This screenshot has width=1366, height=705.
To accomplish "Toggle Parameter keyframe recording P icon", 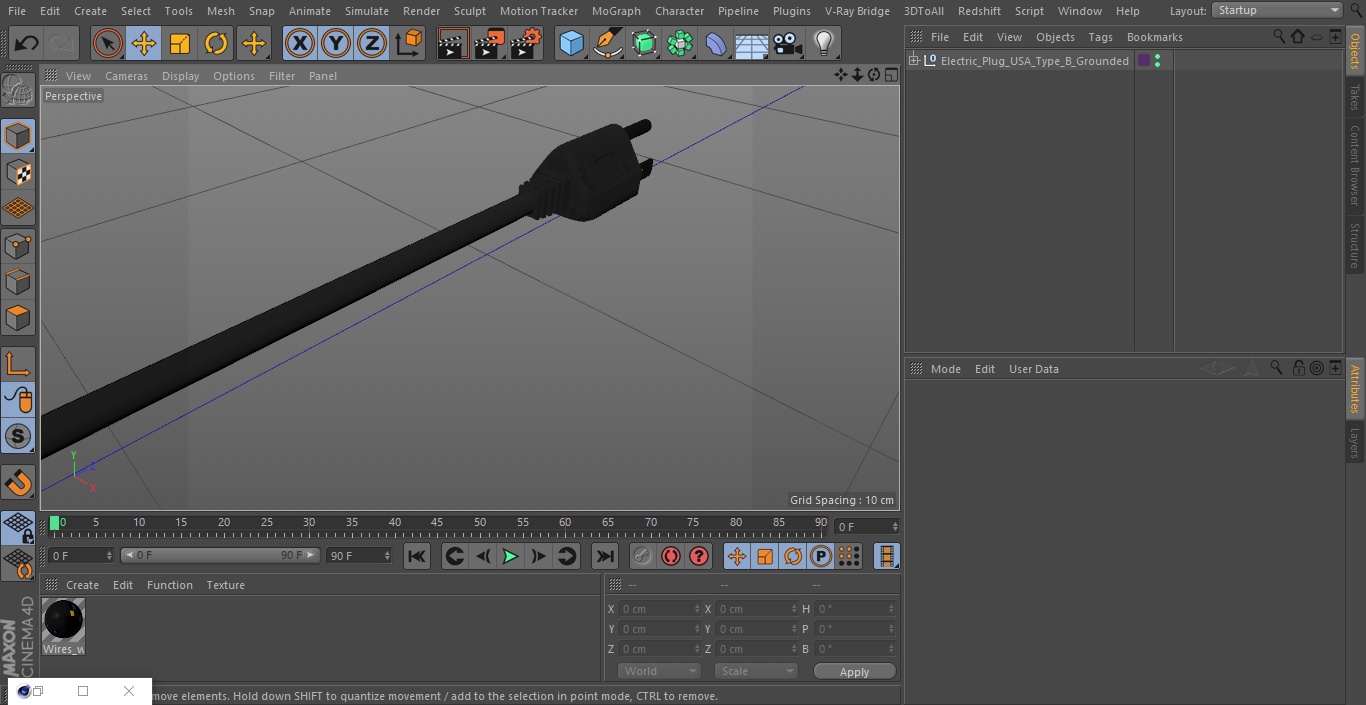I will (821, 556).
